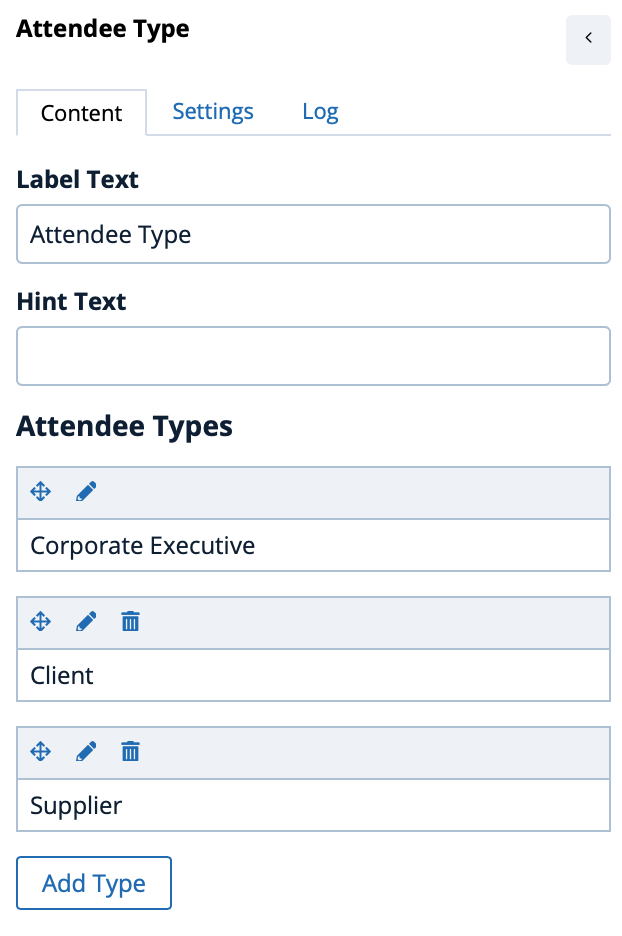Edit the Client attendee type
The width and height of the screenshot is (622, 936).
86,621
